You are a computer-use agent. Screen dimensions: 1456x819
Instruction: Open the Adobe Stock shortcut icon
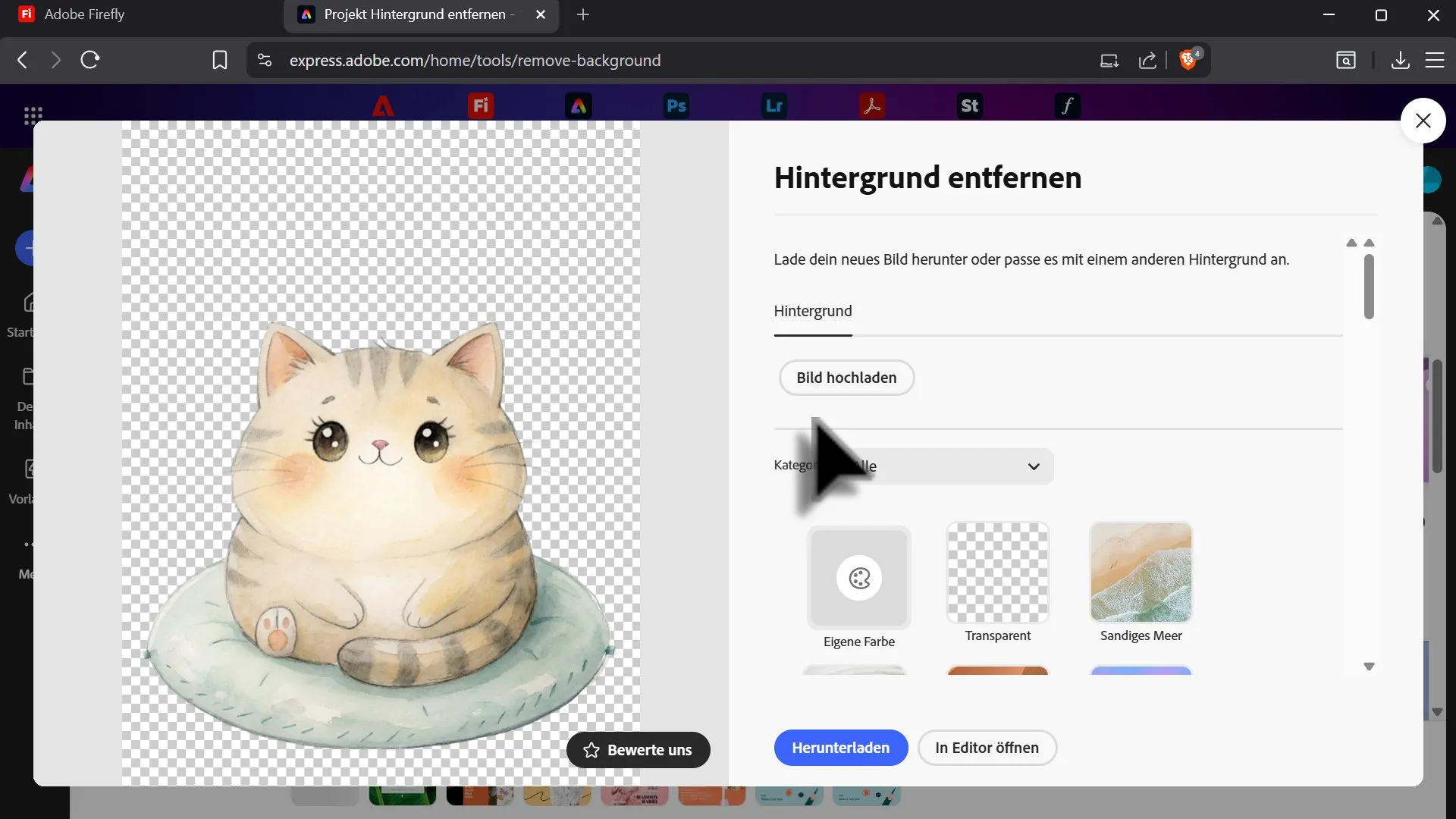(969, 105)
